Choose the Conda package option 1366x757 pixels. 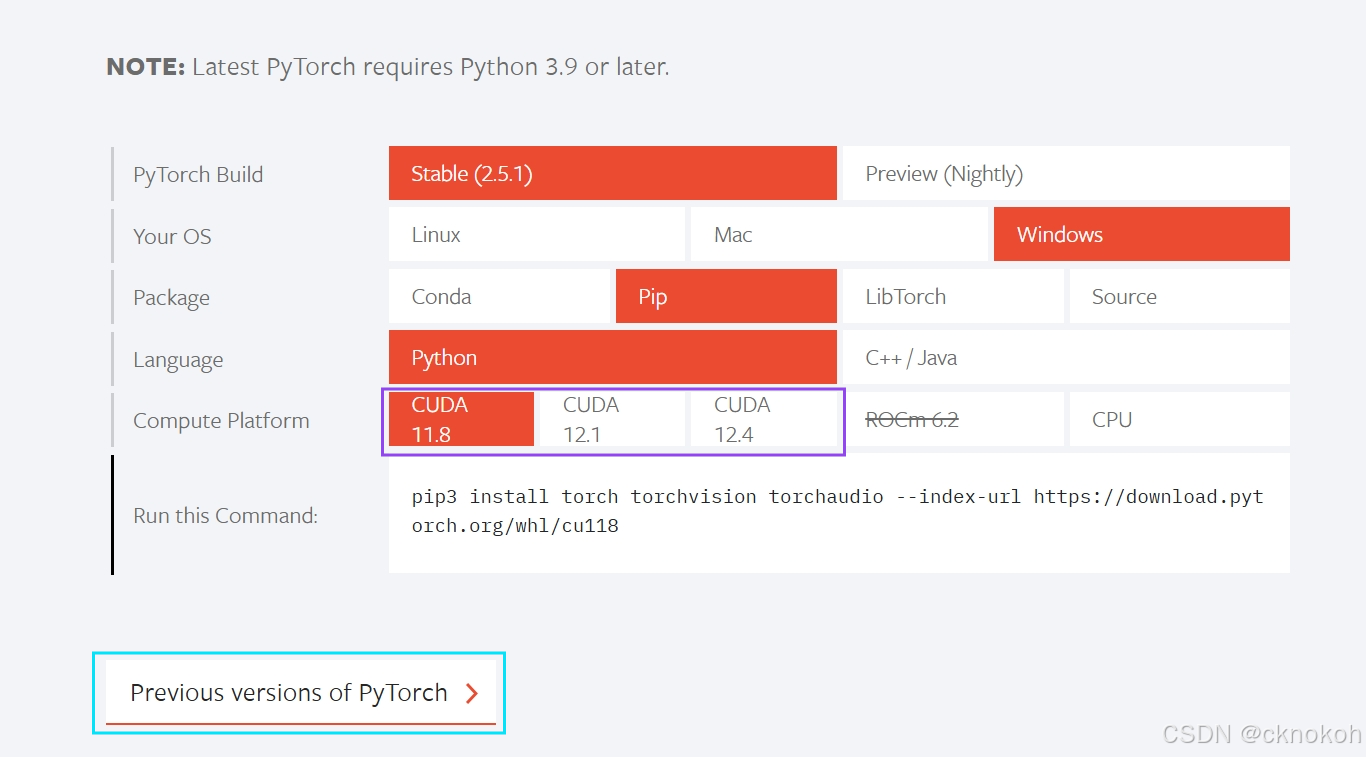tap(499, 296)
